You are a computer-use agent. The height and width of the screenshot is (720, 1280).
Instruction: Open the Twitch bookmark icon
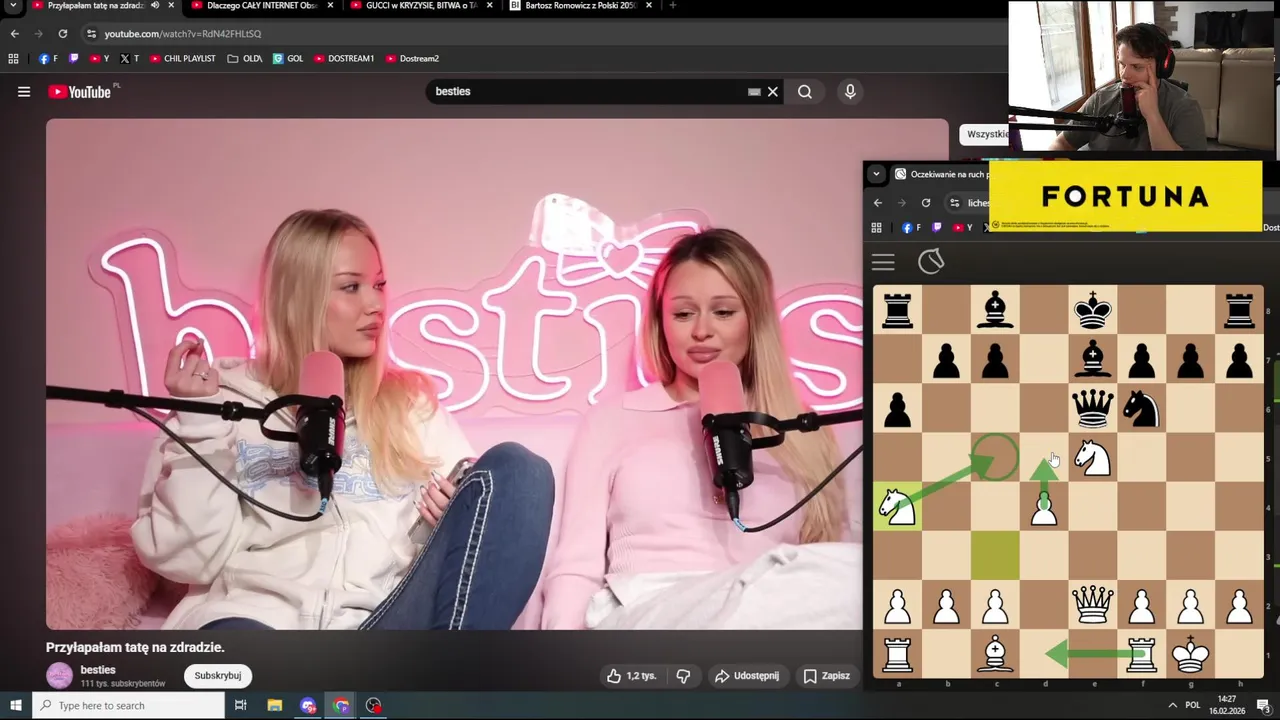point(73,59)
